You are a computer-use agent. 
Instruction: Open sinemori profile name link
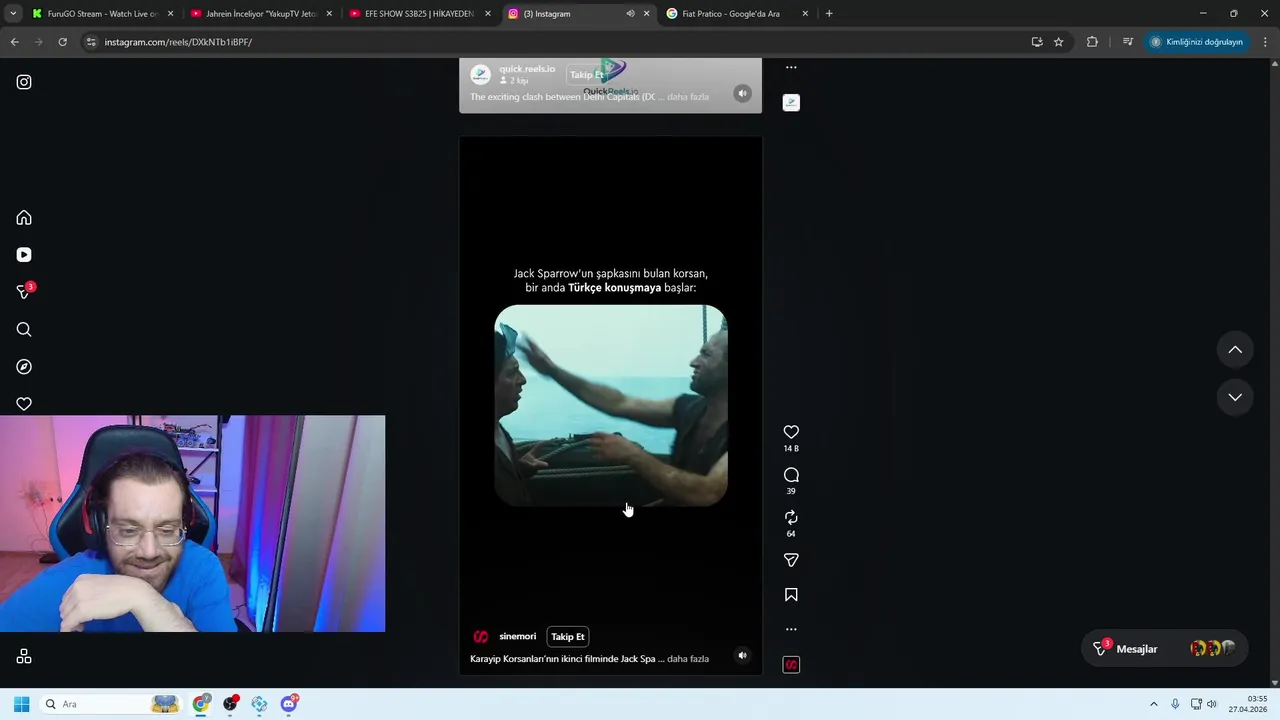coord(518,637)
